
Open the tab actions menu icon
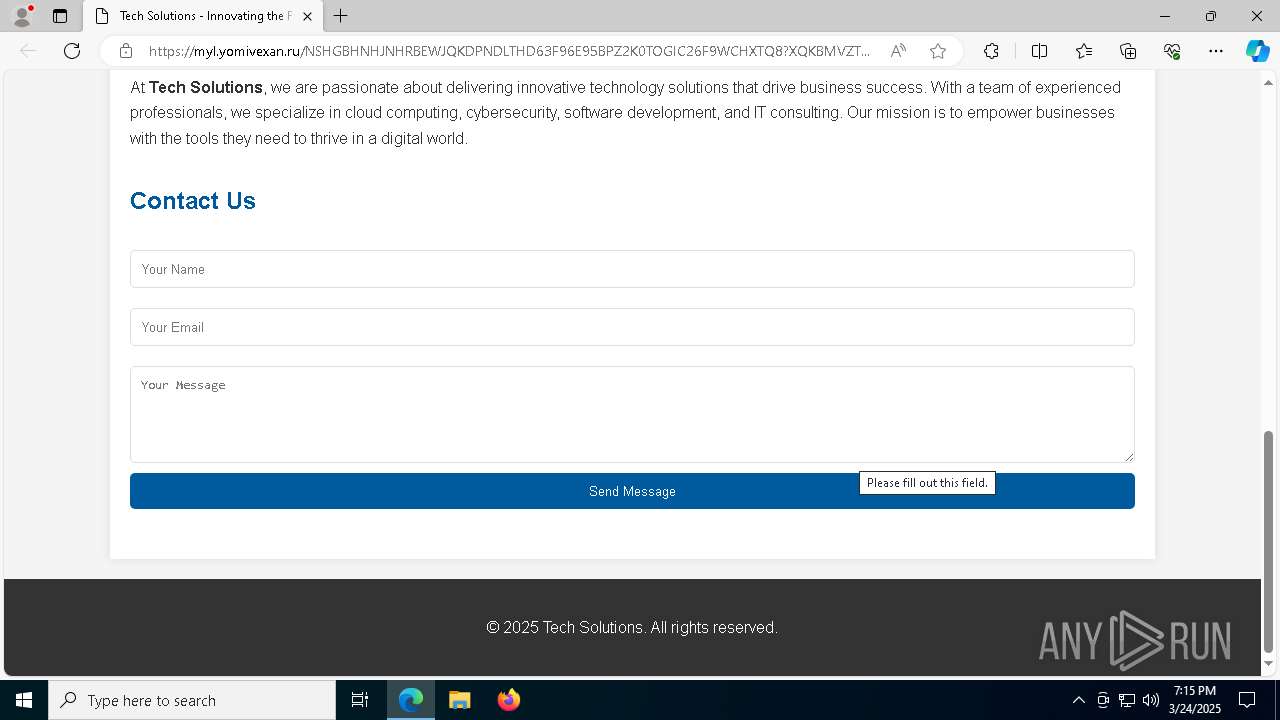click(x=60, y=16)
